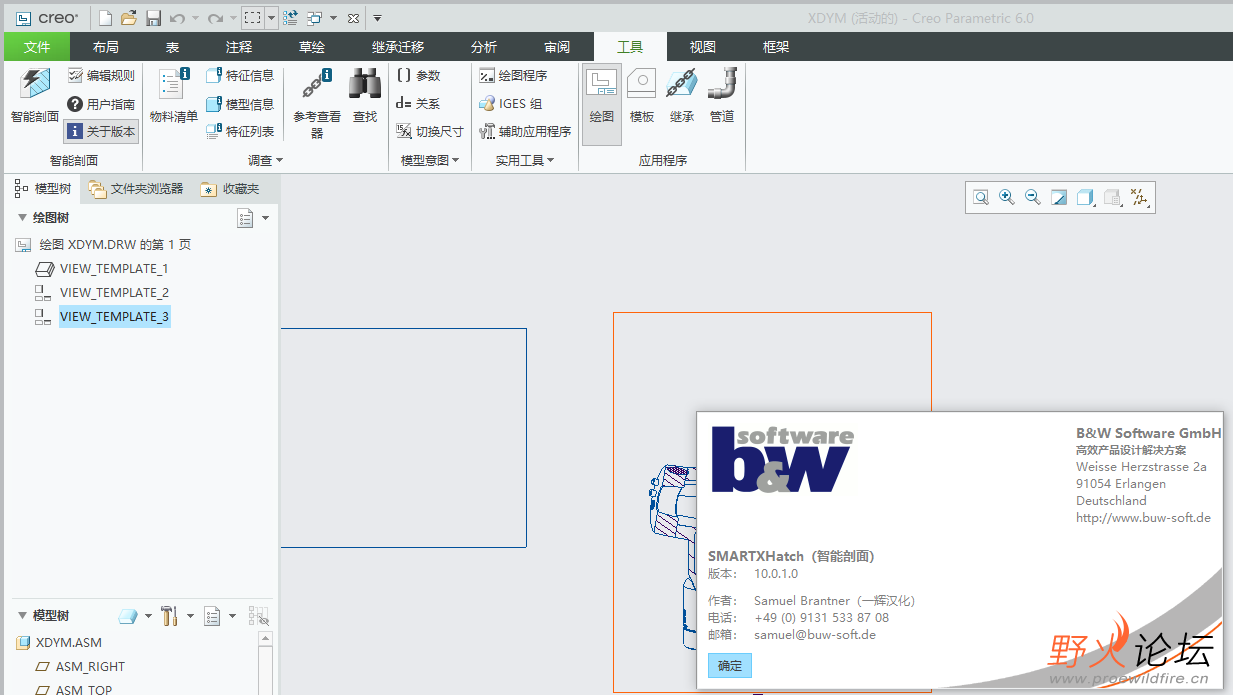Open 参数 parameters
This screenshot has height=695, width=1233.
(x=418, y=75)
